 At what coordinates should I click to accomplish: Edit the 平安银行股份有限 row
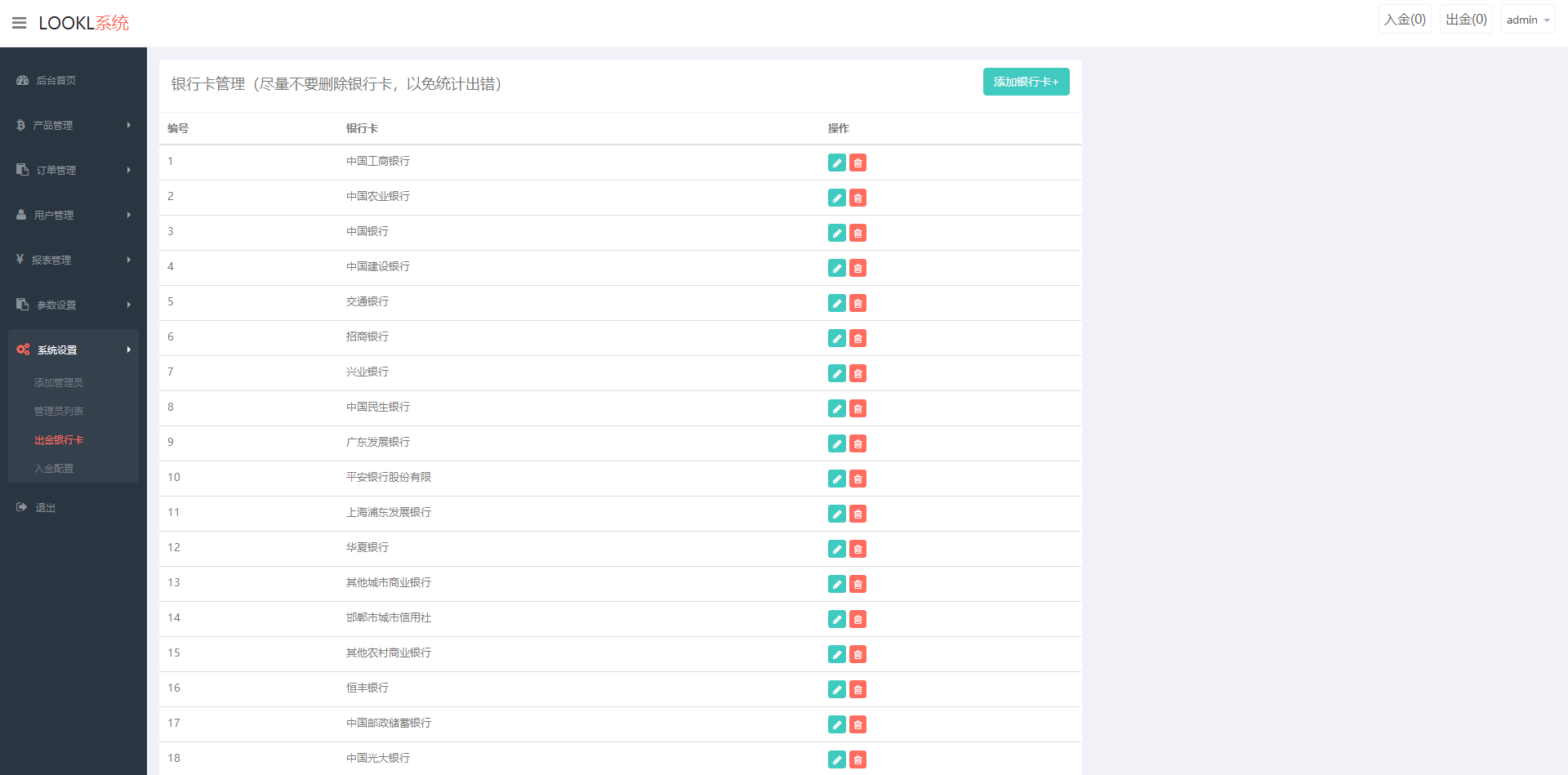point(837,479)
